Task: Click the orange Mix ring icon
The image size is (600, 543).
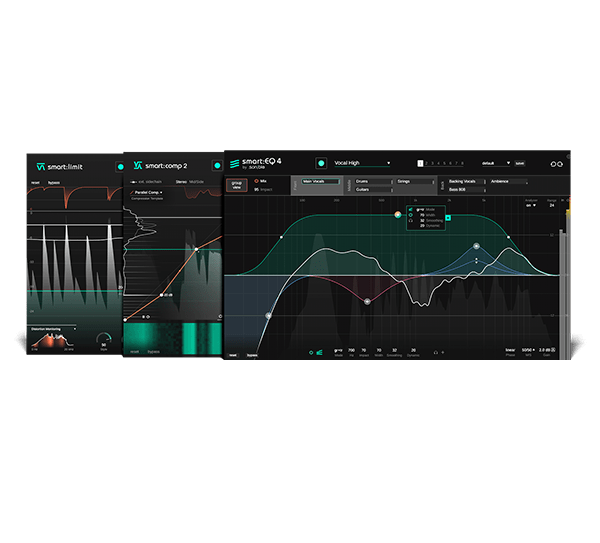Action: point(256,181)
